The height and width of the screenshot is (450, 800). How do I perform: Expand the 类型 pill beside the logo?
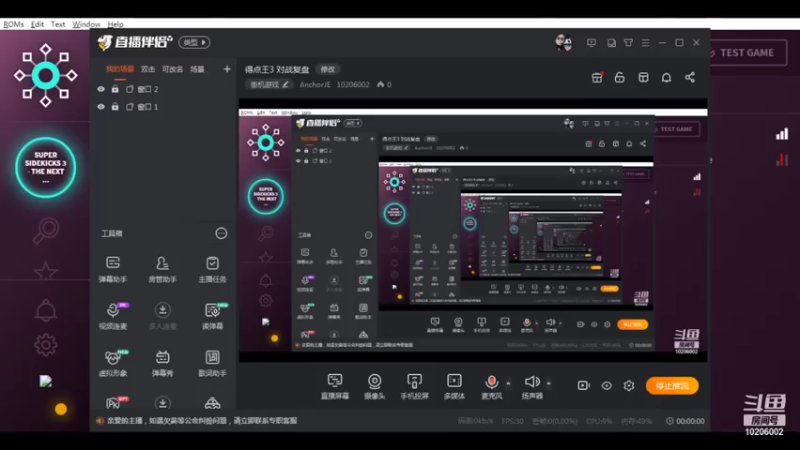194,42
